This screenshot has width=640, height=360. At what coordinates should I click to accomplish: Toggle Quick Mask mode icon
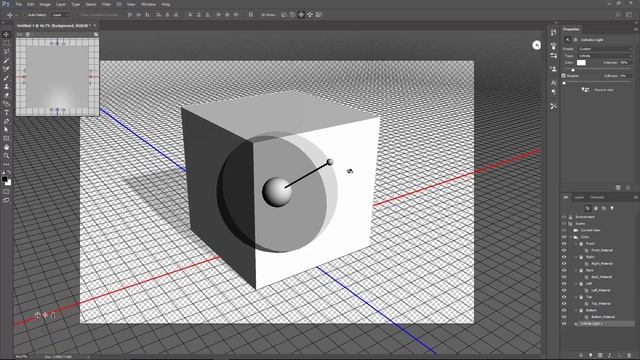[x=6, y=192]
